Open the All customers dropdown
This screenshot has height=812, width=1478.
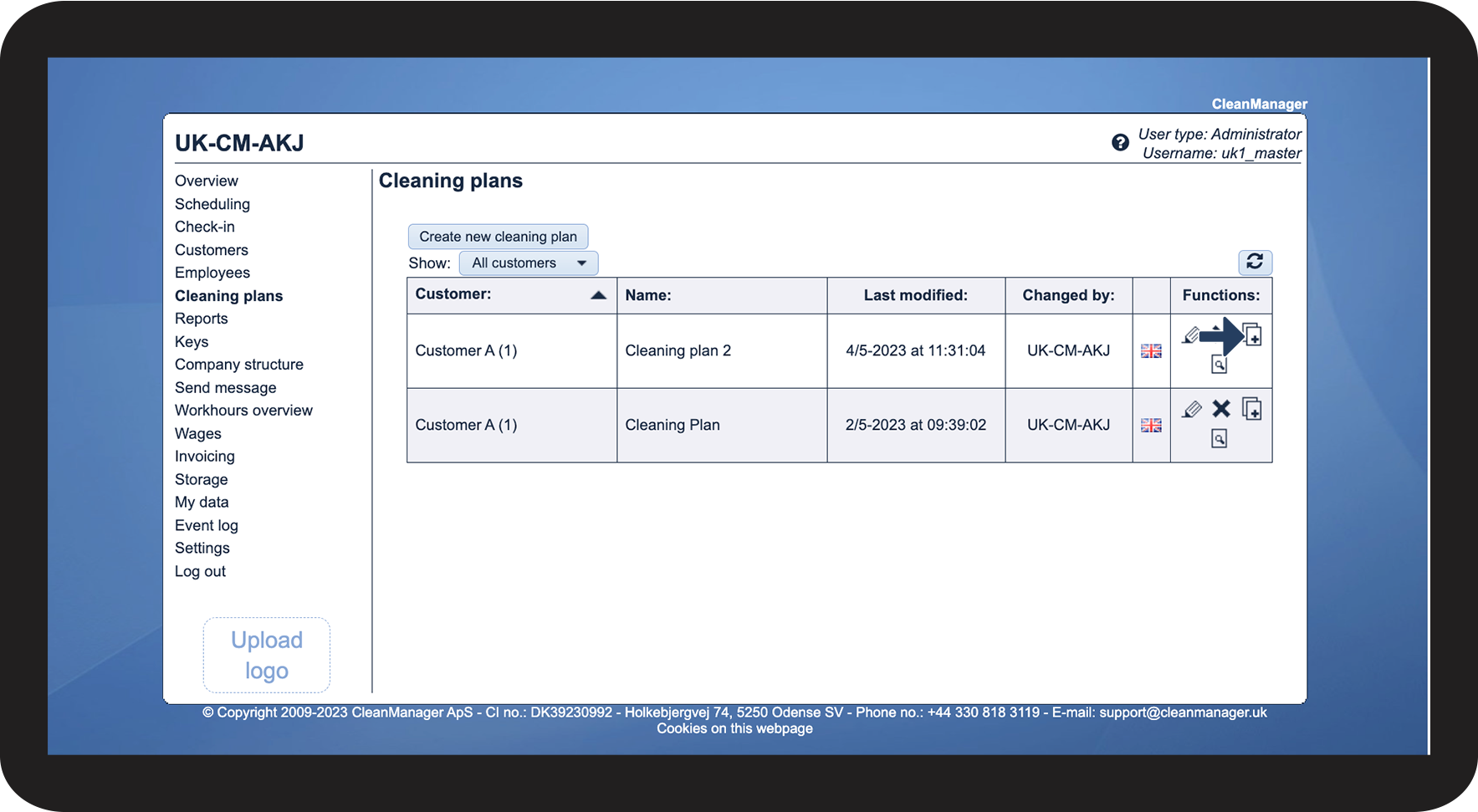[529, 263]
